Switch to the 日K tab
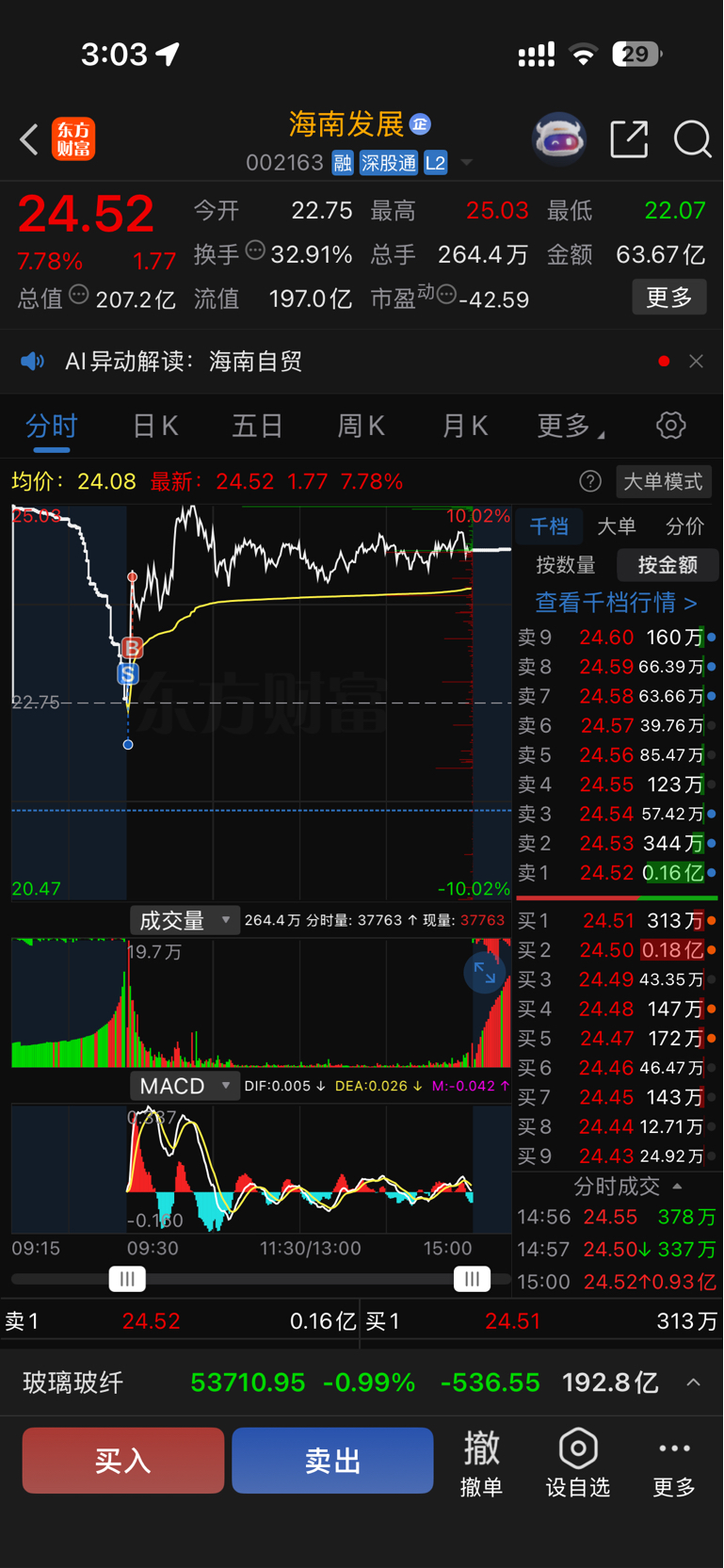 coord(155,427)
